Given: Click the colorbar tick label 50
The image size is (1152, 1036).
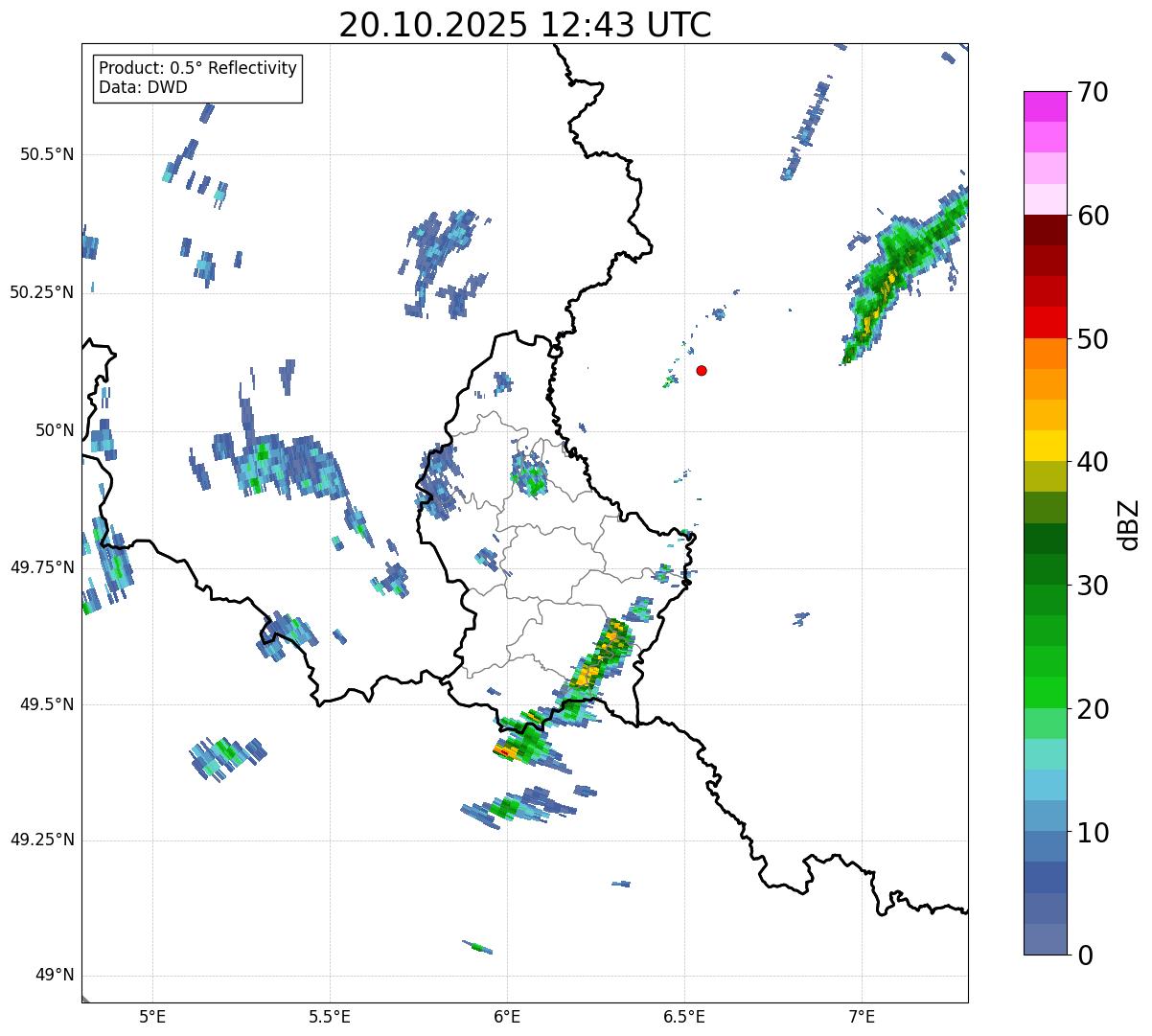Looking at the screenshot, I should [1093, 339].
